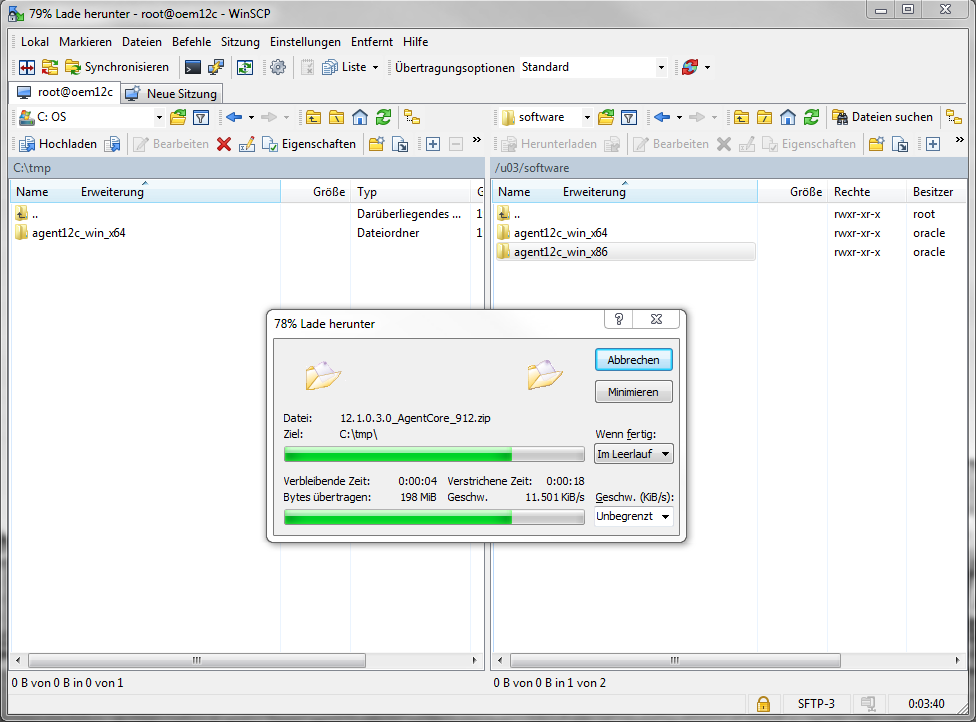
Task: Click remote panel open directory icon
Action: (x=606, y=117)
